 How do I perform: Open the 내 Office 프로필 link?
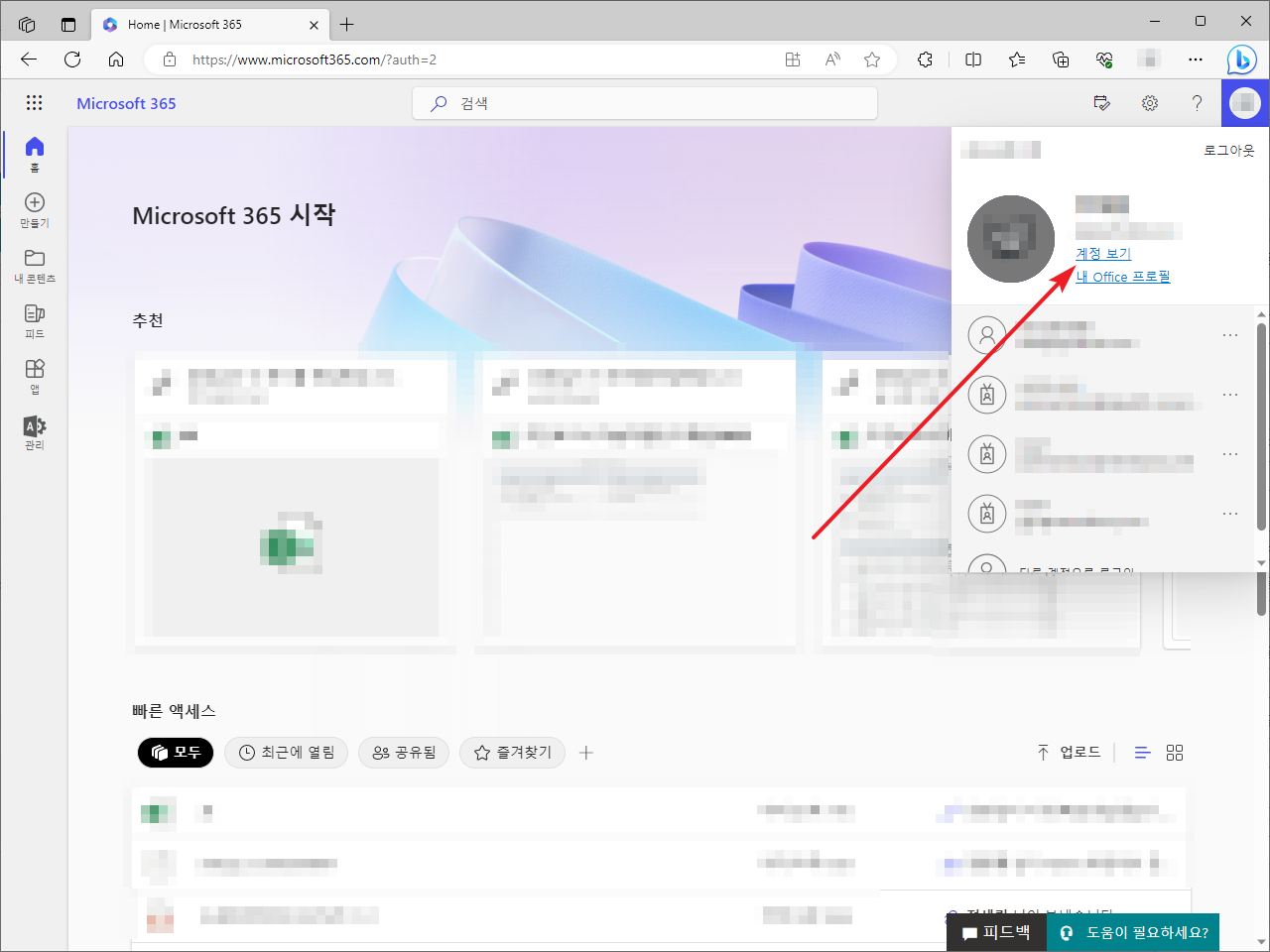coord(1123,277)
